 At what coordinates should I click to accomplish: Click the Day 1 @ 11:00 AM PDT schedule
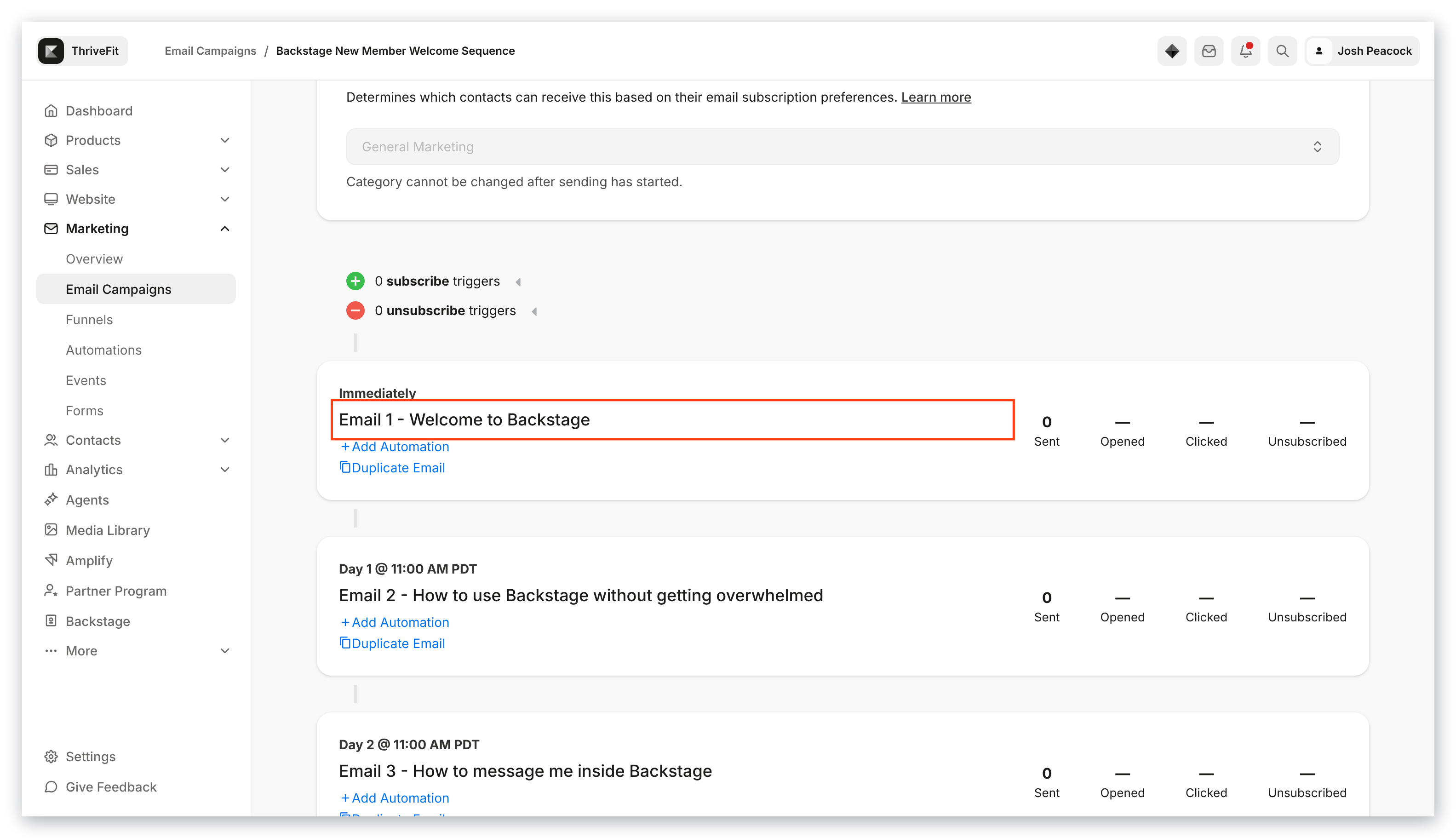[x=407, y=568]
